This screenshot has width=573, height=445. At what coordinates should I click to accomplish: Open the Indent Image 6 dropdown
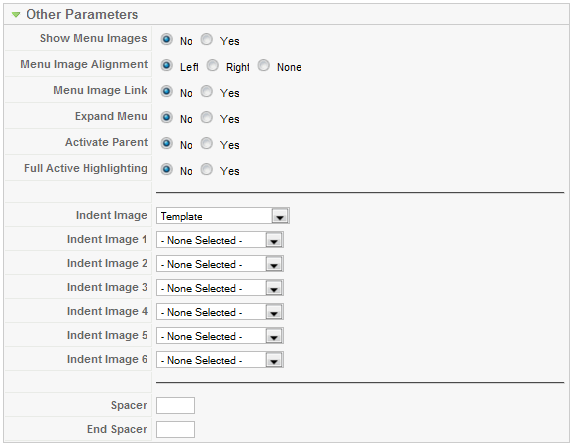pos(220,360)
